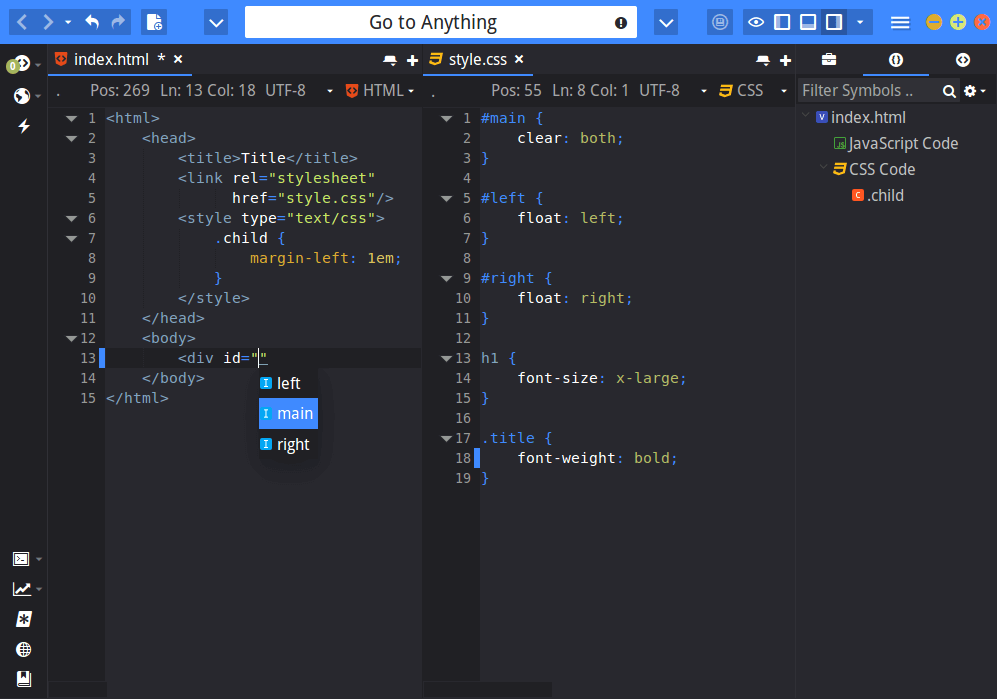Close the style.css tab

click(519, 59)
